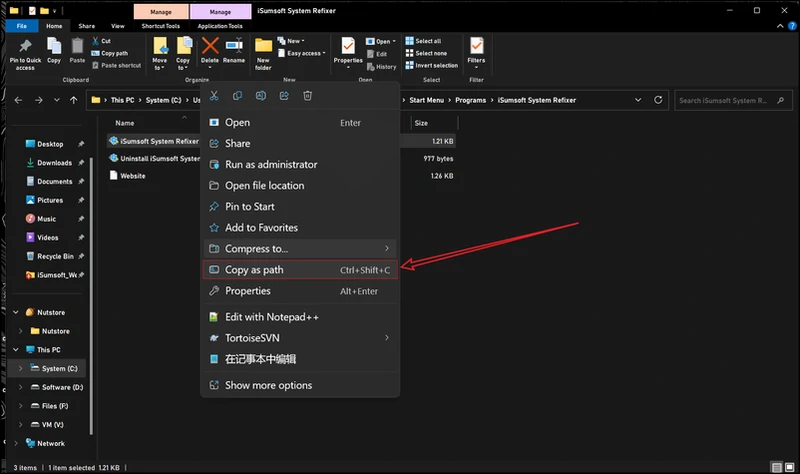Viewport: 800px width, 474px height.
Task: Click the red Delete icon in ribbon
Action: [x=210, y=46]
